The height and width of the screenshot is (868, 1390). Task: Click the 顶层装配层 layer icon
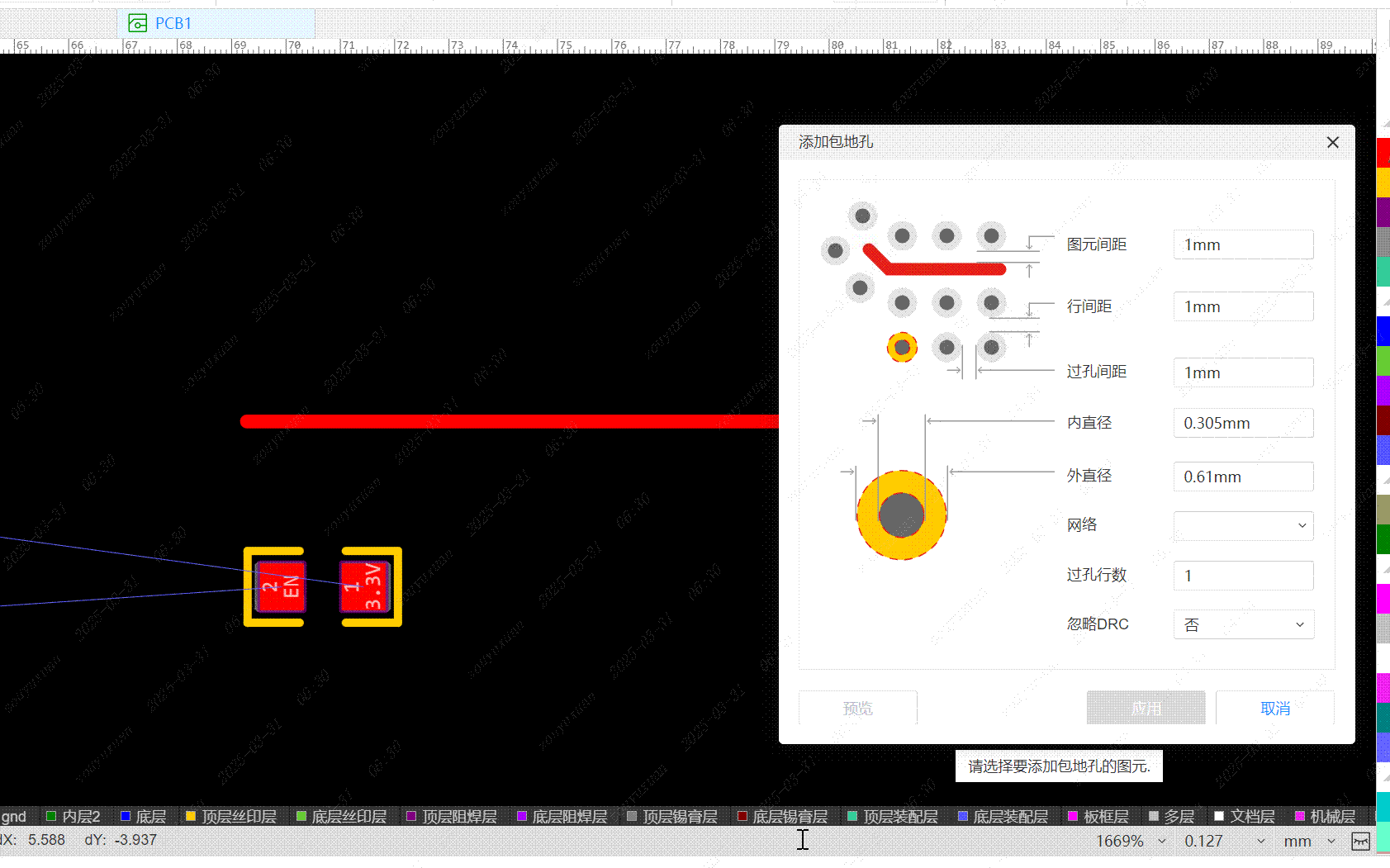[852, 817]
